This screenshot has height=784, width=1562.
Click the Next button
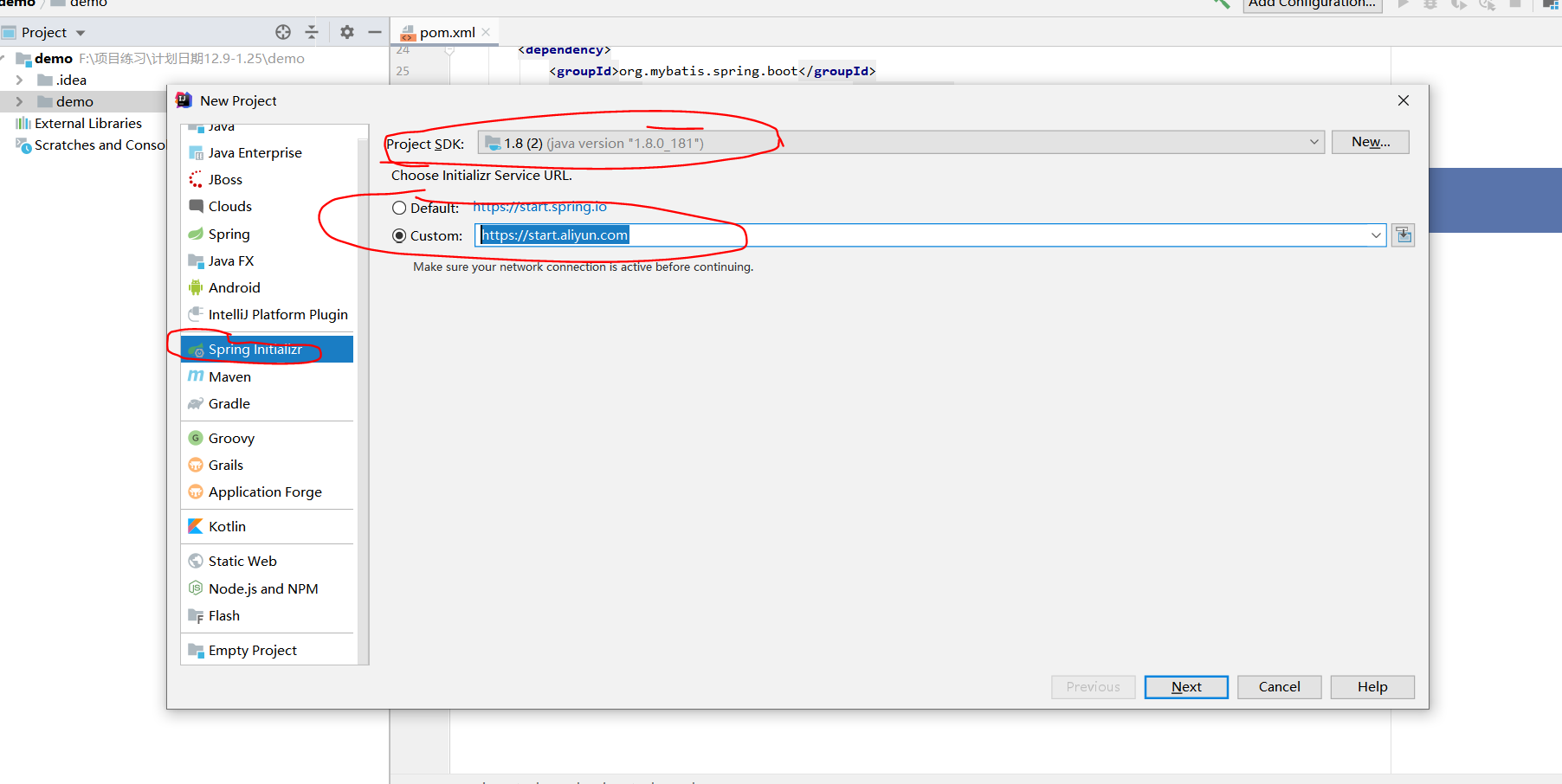click(1186, 687)
